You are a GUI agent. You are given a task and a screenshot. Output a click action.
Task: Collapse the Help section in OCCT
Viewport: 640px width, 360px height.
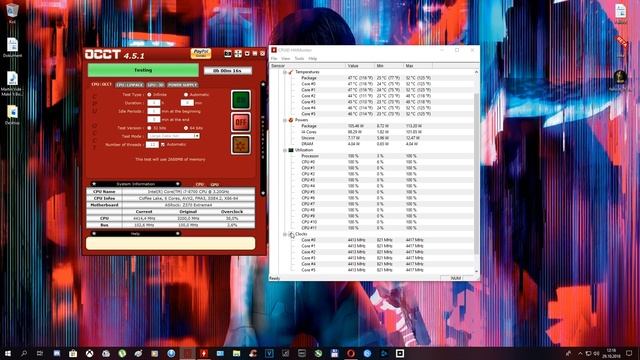pos(136,234)
